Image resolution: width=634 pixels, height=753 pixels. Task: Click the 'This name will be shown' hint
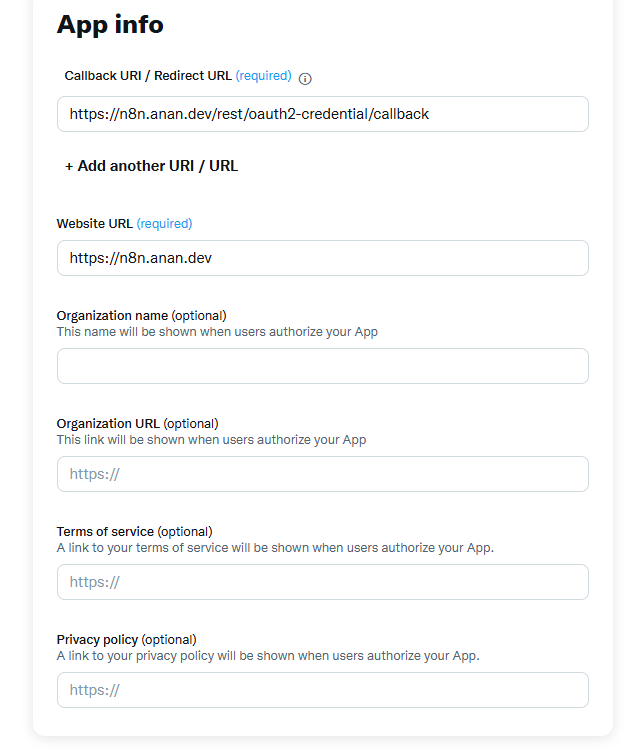point(217,332)
